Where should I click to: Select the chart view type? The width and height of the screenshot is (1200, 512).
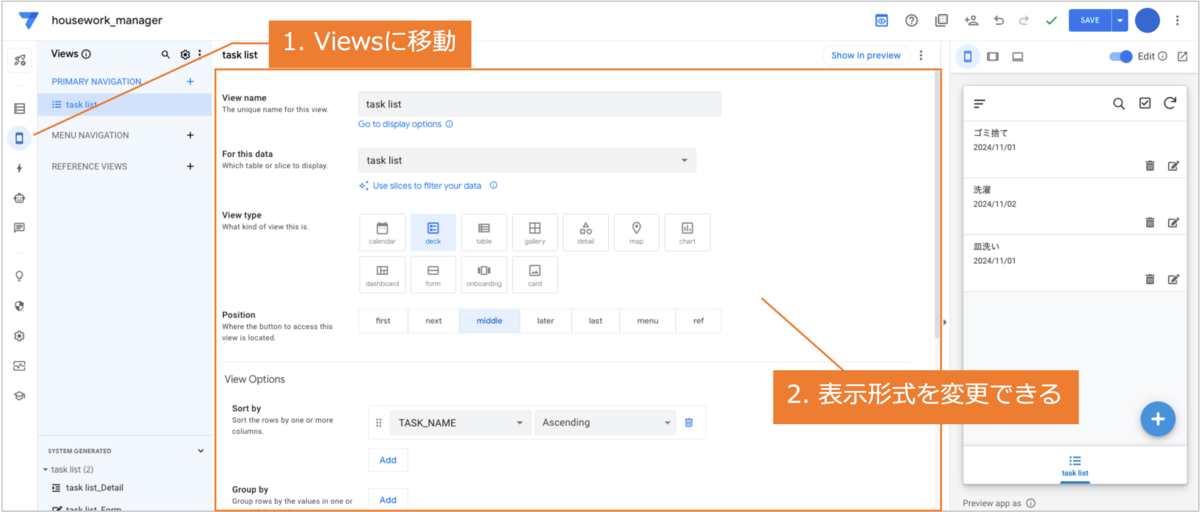pyautogui.click(x=687, y=232)
